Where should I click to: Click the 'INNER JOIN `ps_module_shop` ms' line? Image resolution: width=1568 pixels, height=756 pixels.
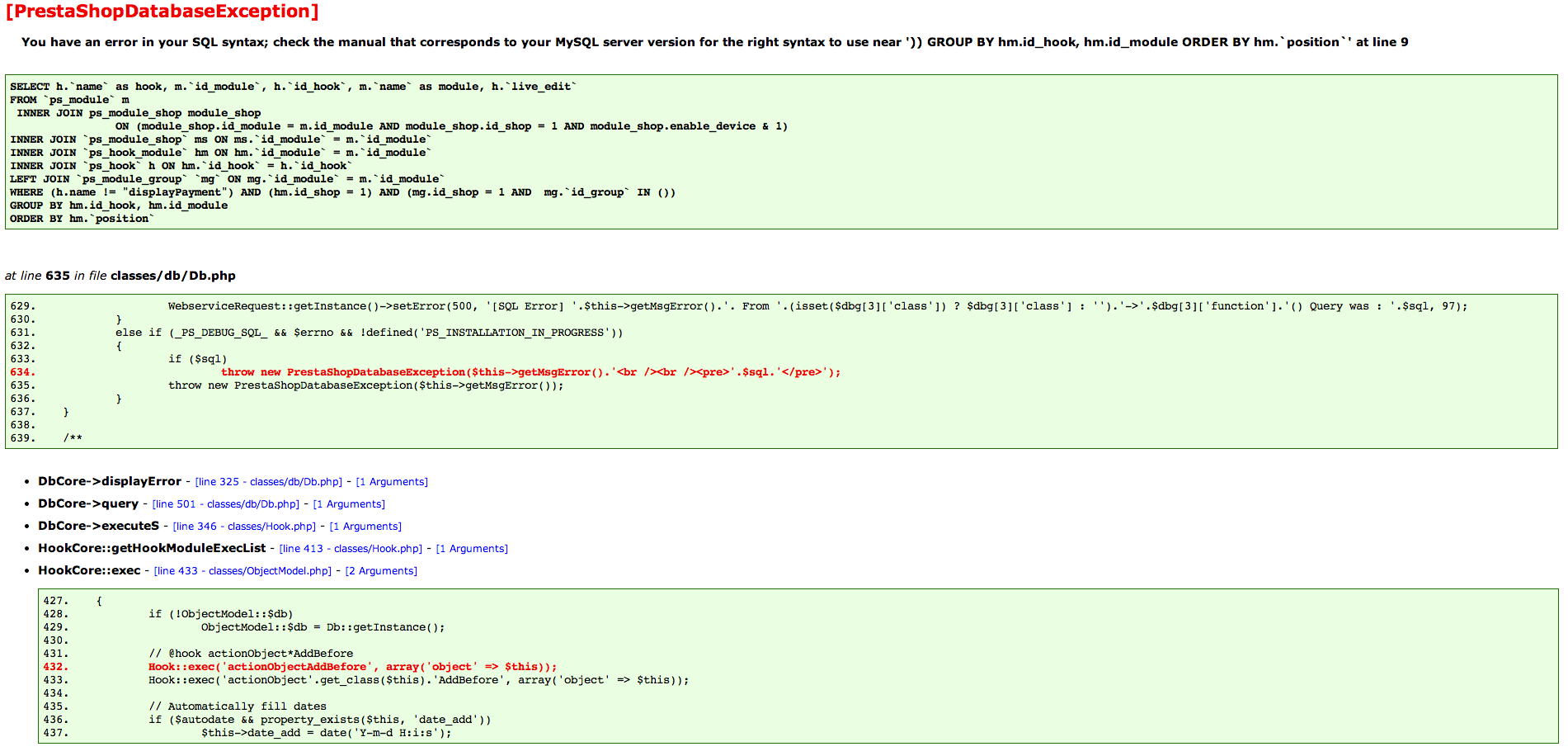pos(220,139)
